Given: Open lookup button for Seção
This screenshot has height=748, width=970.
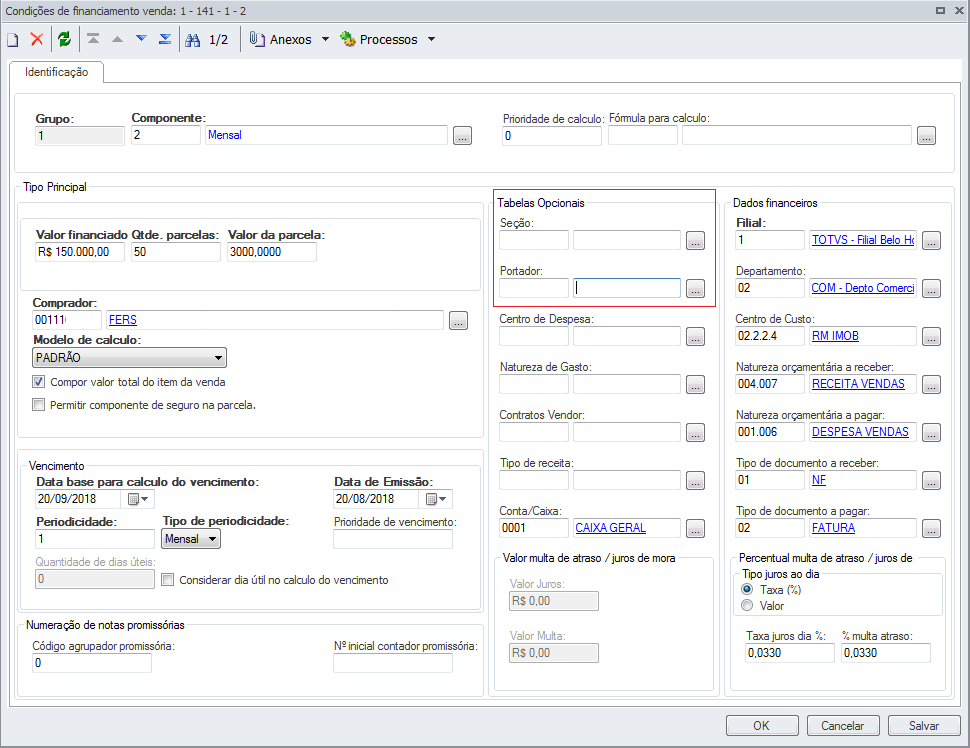Looking at the screenshot, I should click(x=695, y=241).
